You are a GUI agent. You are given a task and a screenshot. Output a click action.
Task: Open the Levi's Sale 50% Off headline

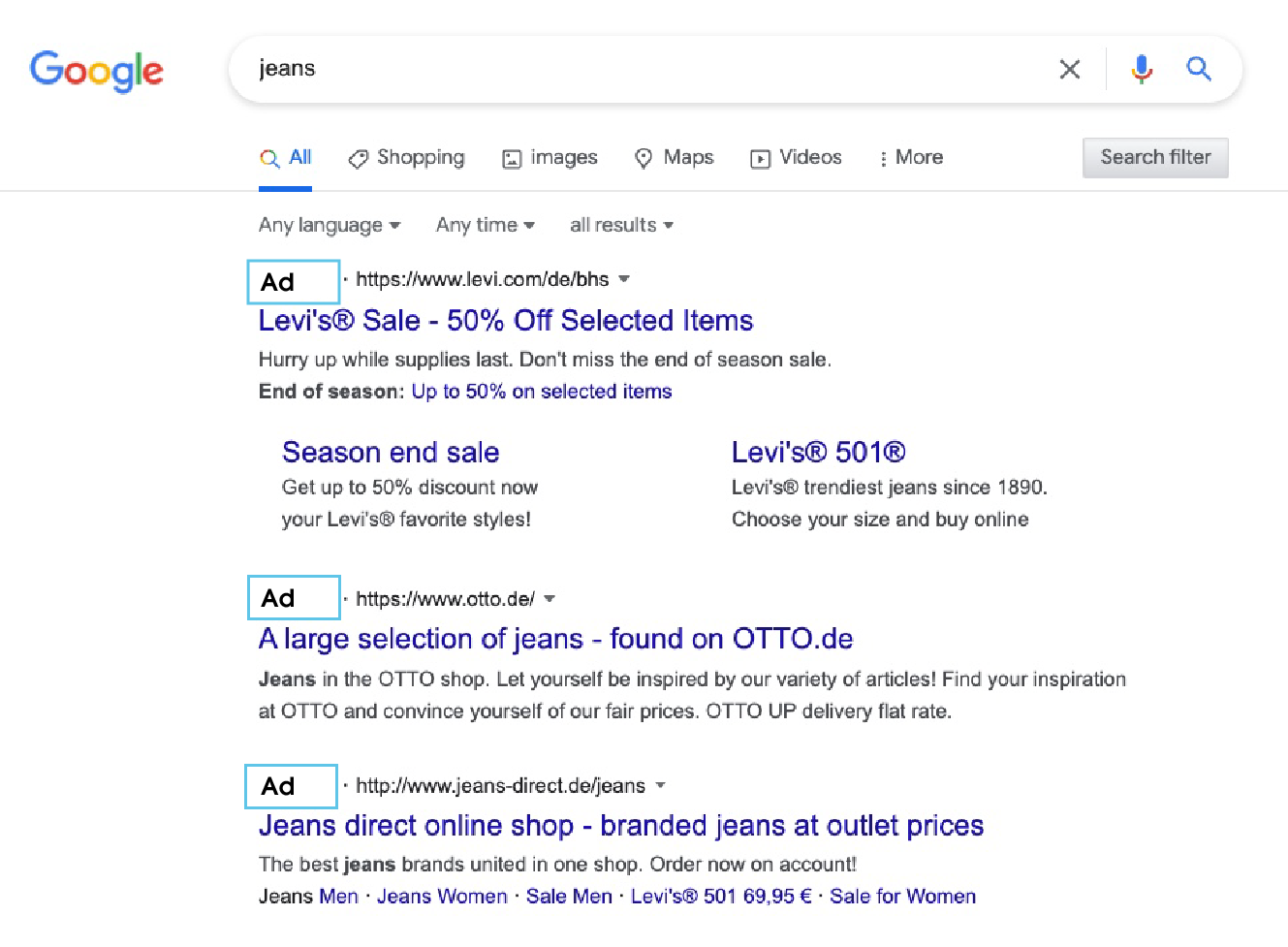tap(506, 320)
